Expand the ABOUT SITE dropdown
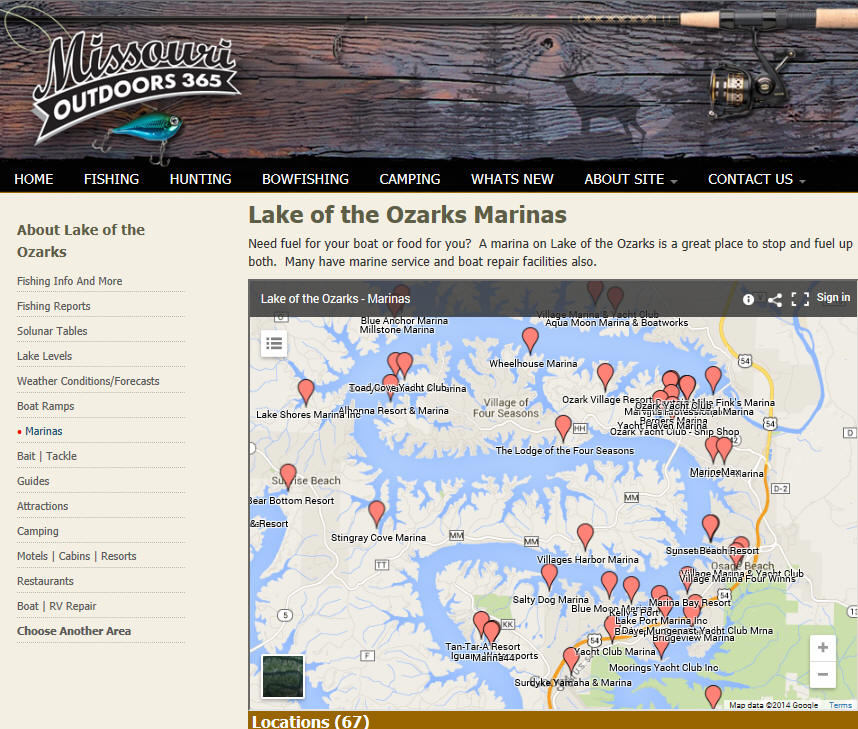 [630, 180]
